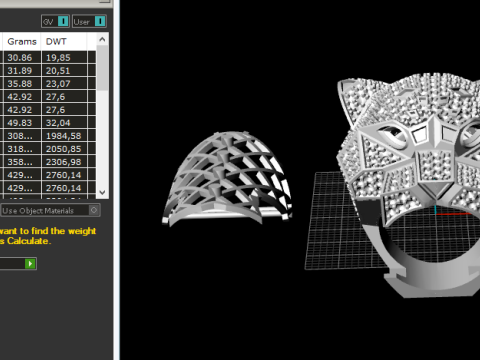Select the 31.89 grams cell
Screen dimensions: 480x360
tap(22, 71)
